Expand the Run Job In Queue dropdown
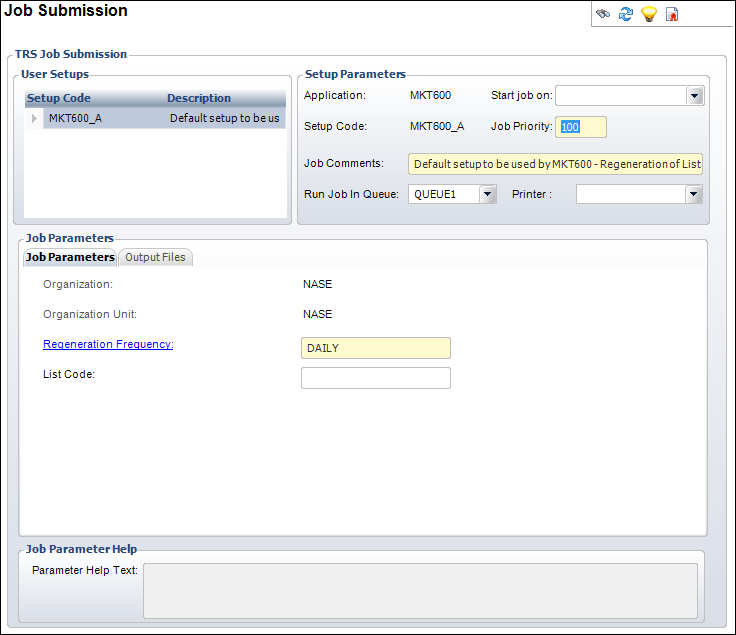Viewport: 736px width, 635px height. (x=487, y=194)
